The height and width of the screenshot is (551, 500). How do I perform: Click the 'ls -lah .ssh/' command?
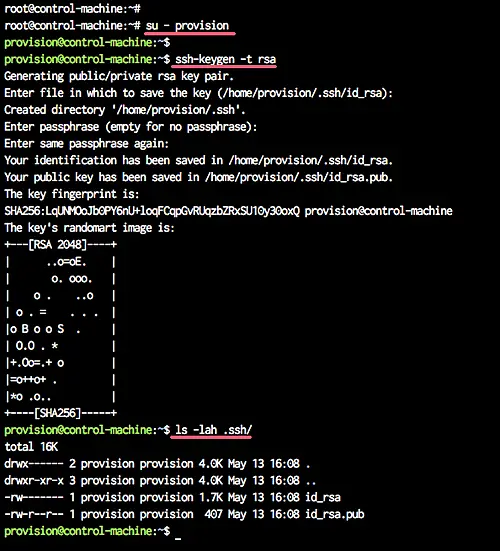[x=214, y=430]
